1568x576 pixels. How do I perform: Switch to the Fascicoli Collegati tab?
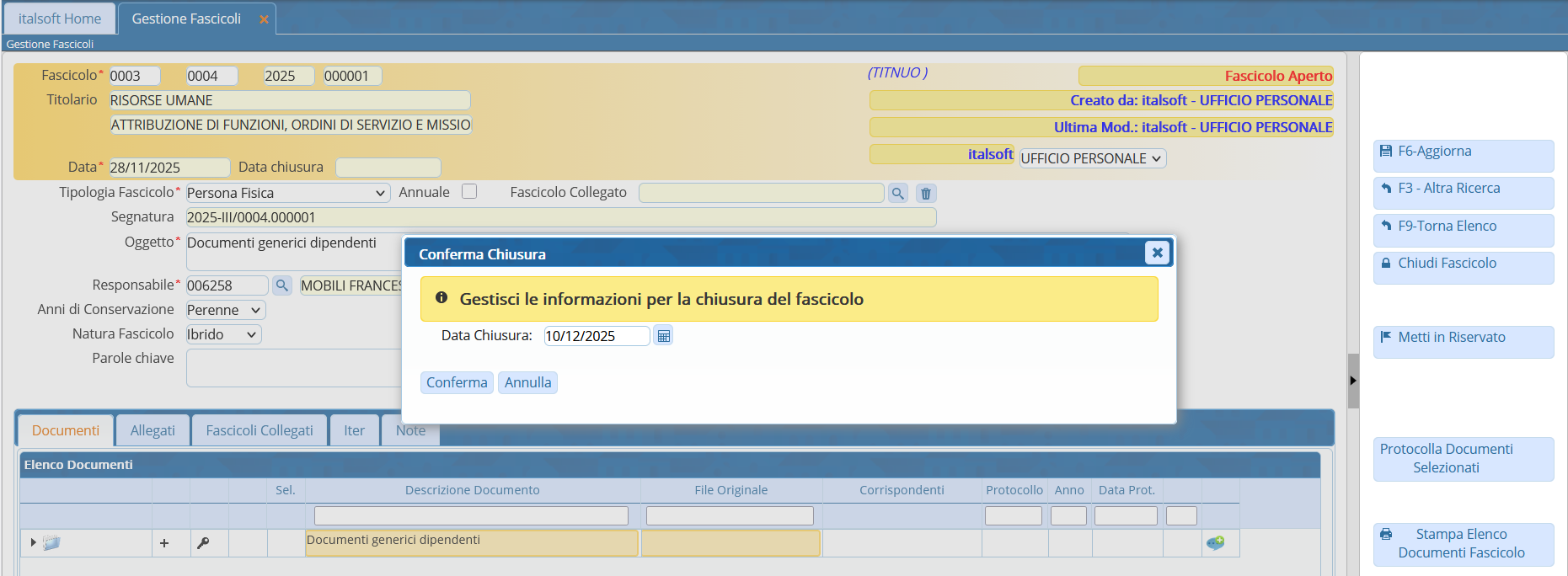[260, 430]
